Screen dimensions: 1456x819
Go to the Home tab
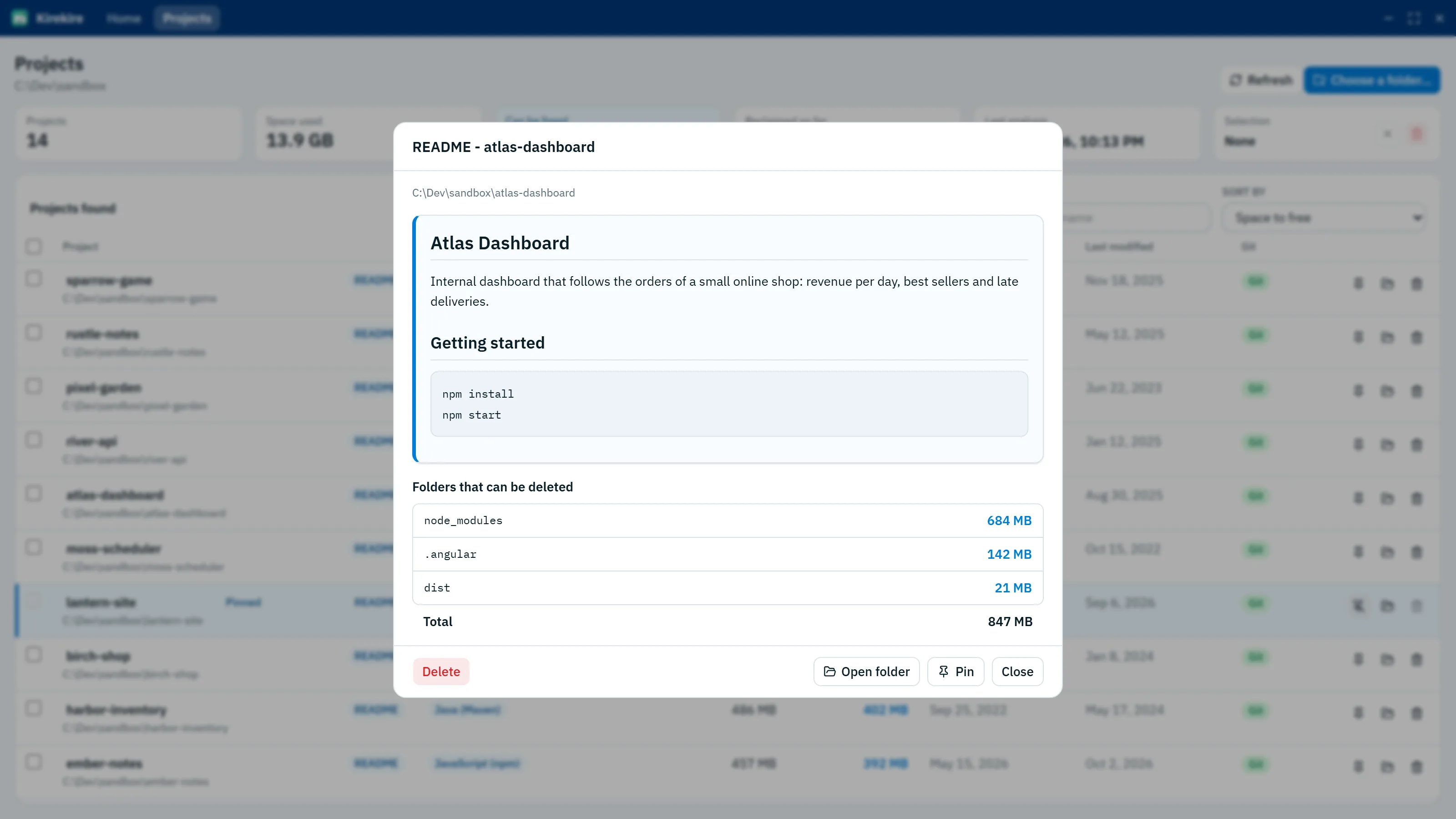(124, 19)
